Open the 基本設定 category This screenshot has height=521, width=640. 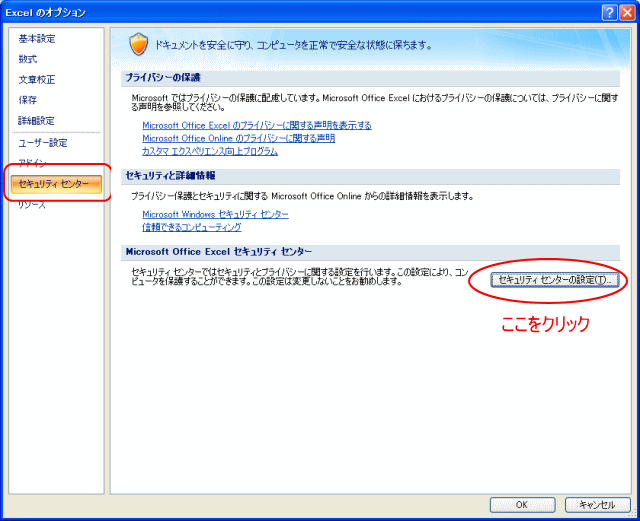(x=37, y=39)
